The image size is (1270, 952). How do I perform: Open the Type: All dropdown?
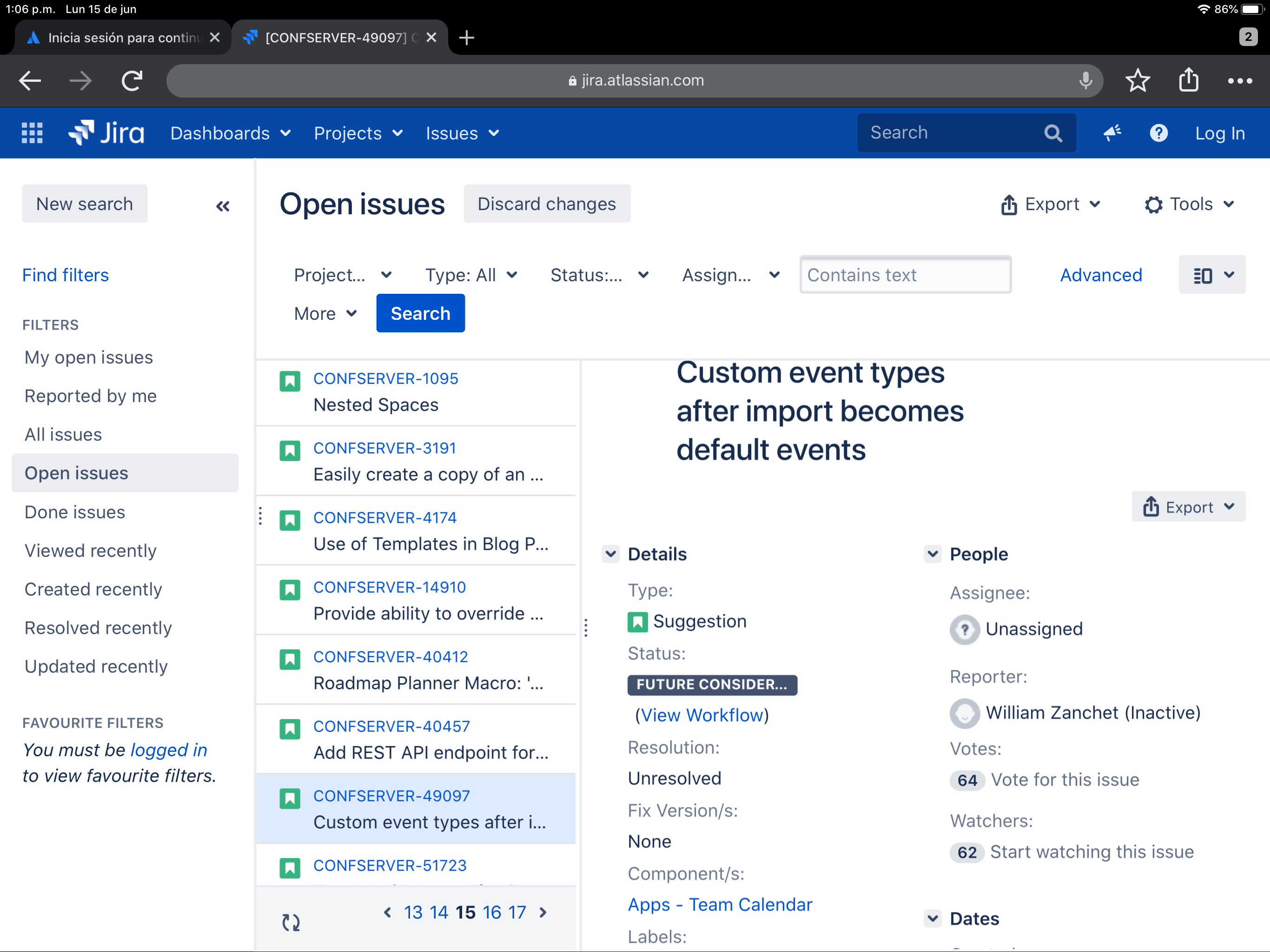click(x=471, y=275)
